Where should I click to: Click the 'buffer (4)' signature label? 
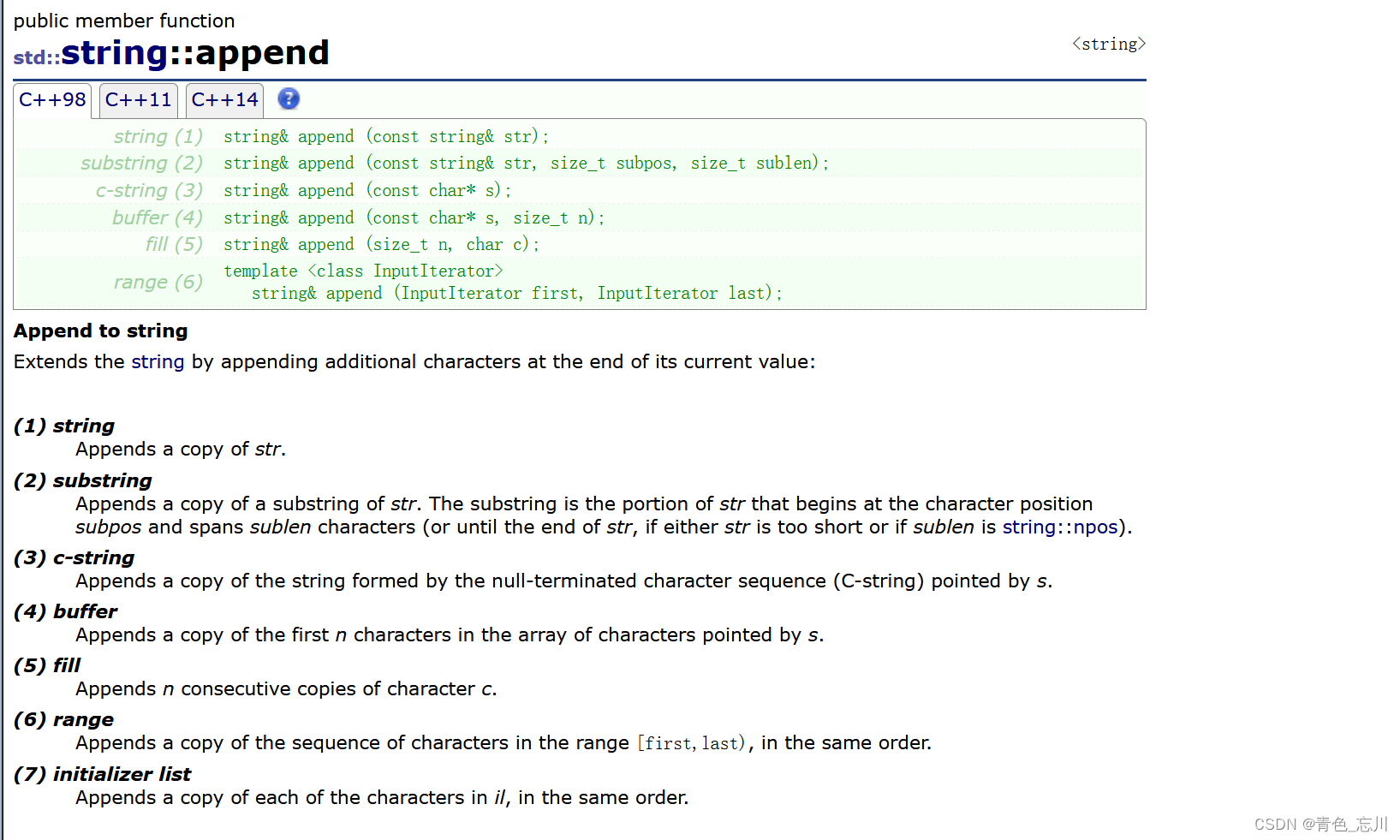coord(158,217)
